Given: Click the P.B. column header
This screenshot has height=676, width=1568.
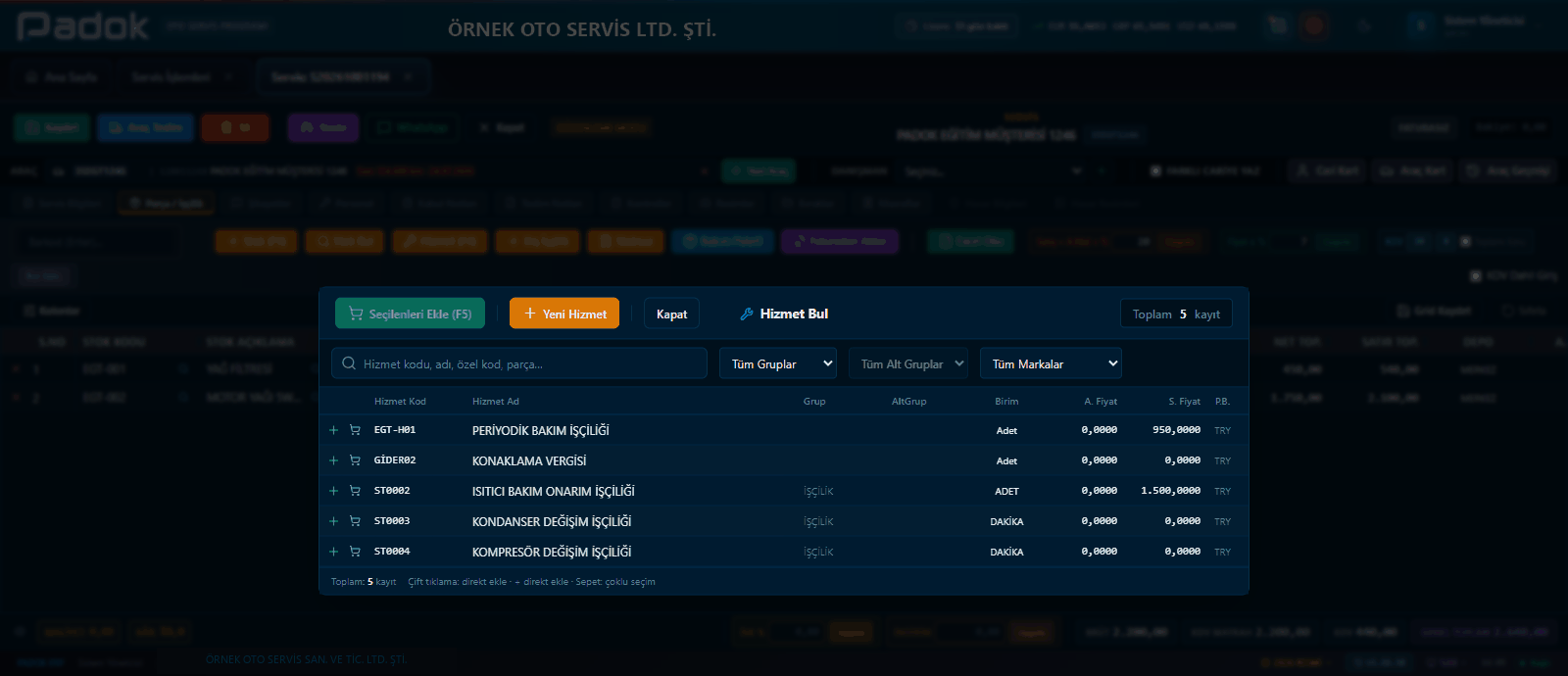Looking at the screenshot, I should pyautogui.click(x=1222, y=401).
